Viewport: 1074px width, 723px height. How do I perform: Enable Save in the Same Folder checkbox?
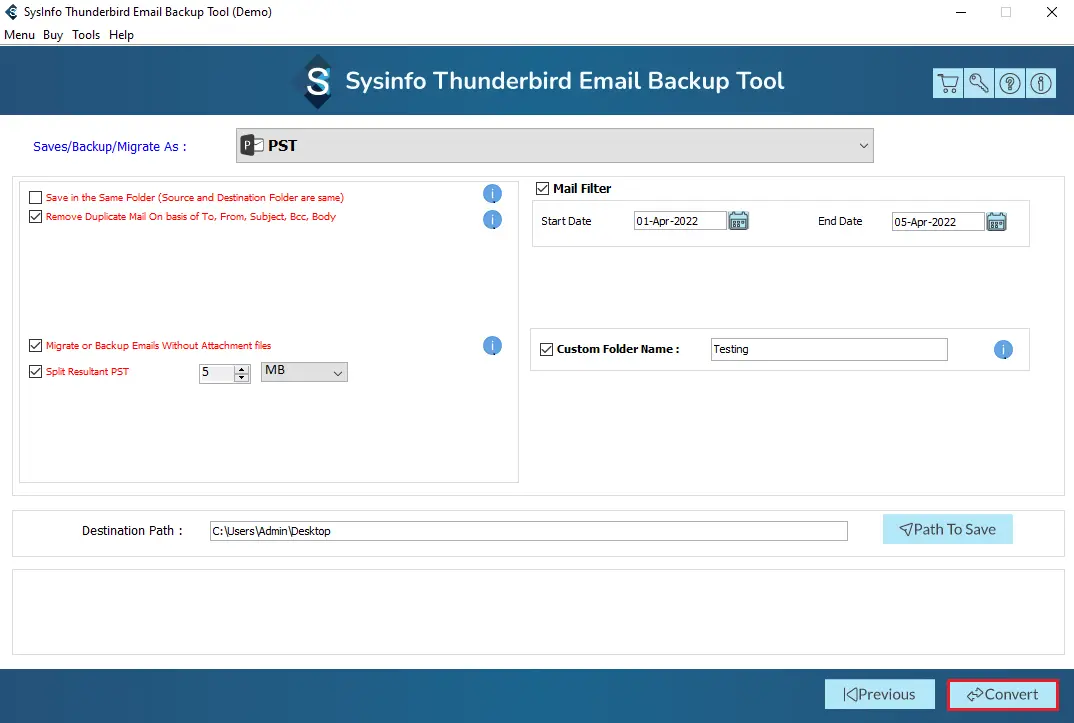(x=36, y=198)
